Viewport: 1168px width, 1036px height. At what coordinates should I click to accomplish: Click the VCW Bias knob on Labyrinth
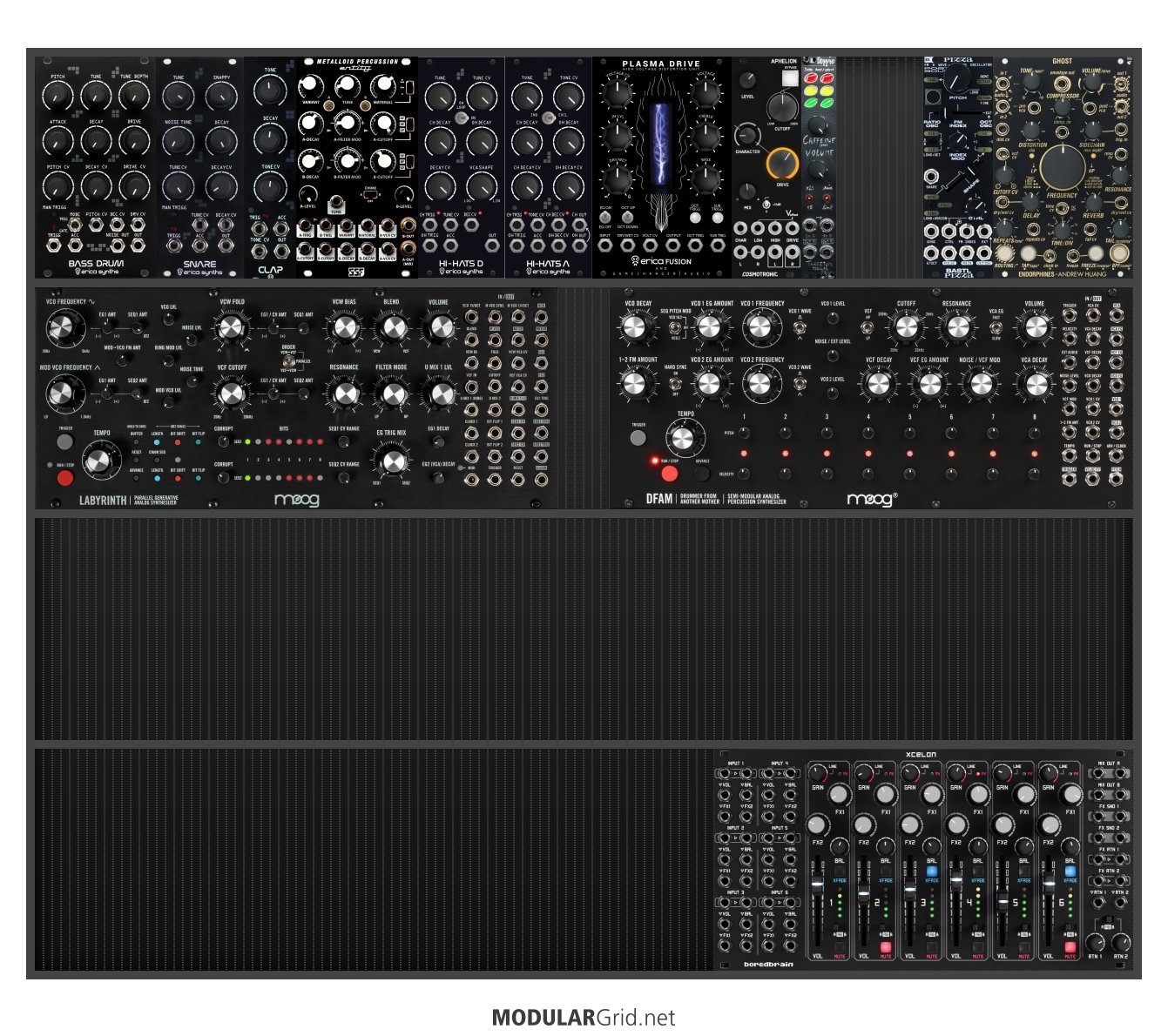pos(345,327)
